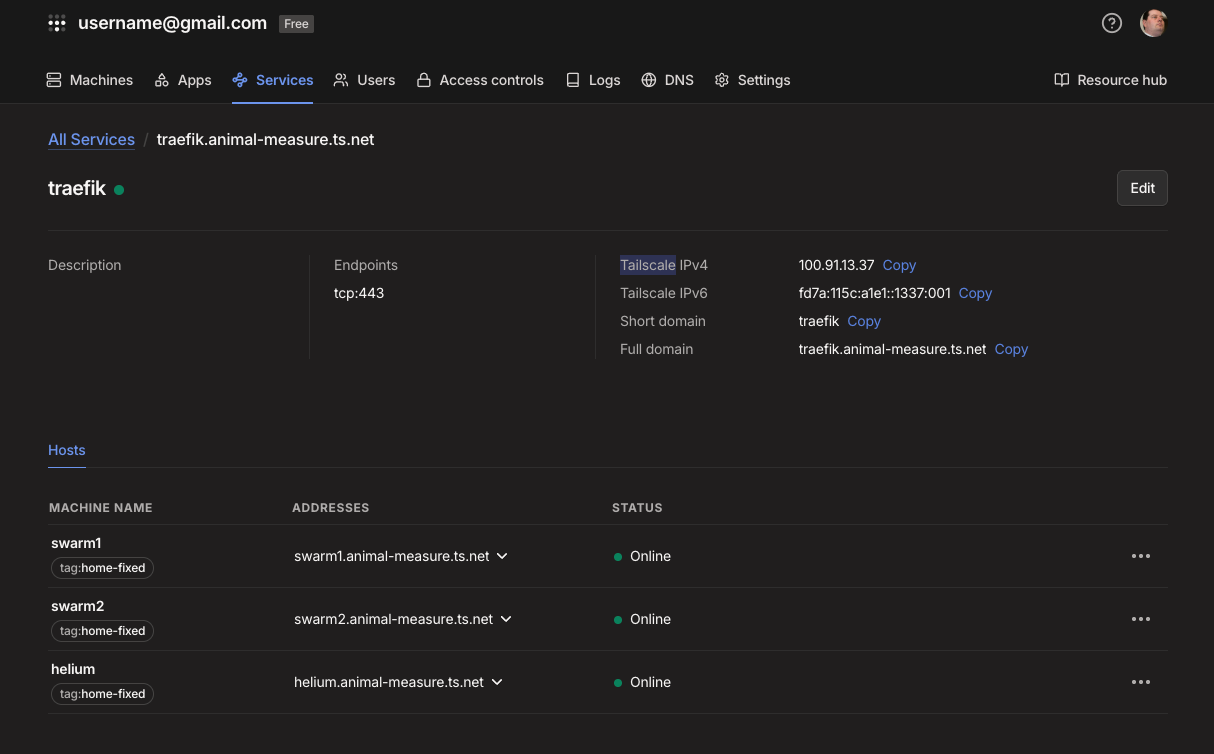Click the DNS globe icon
1214x754 pixels.
tap(649, 80)
